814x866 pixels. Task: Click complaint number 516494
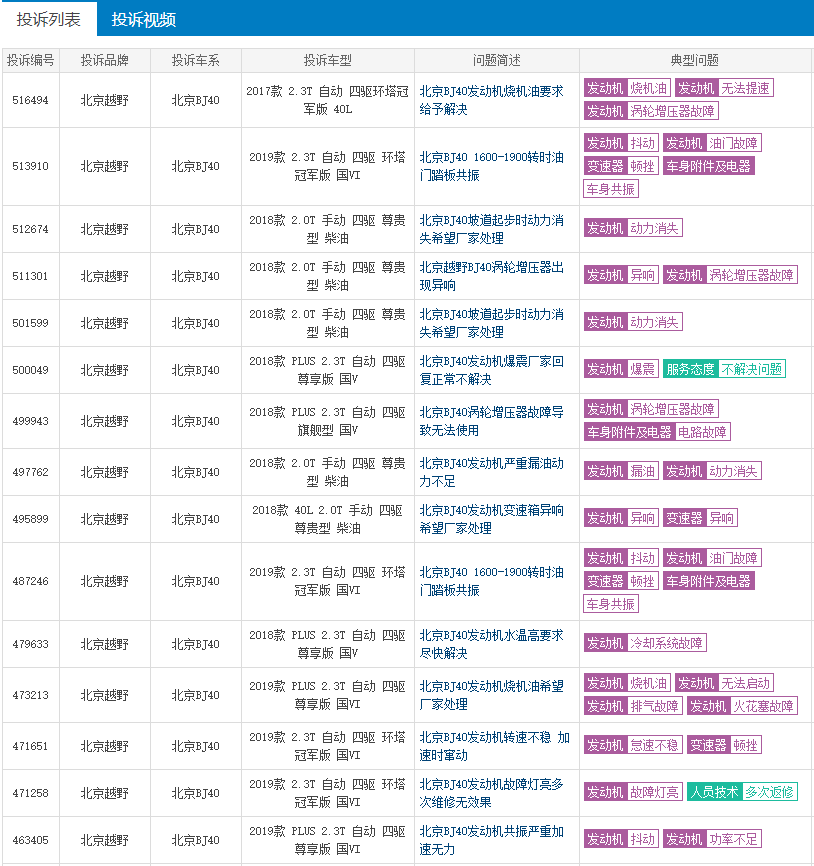coord(30,101)
